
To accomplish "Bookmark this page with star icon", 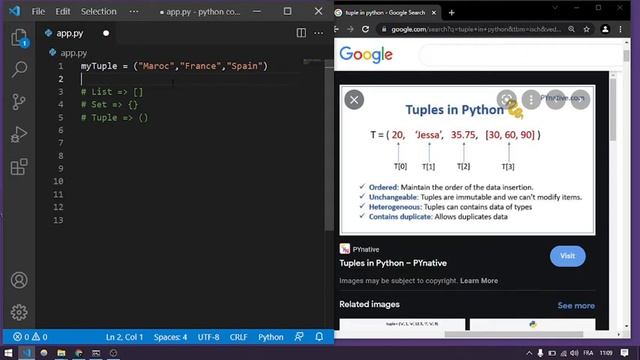I will tap(587, 29).
